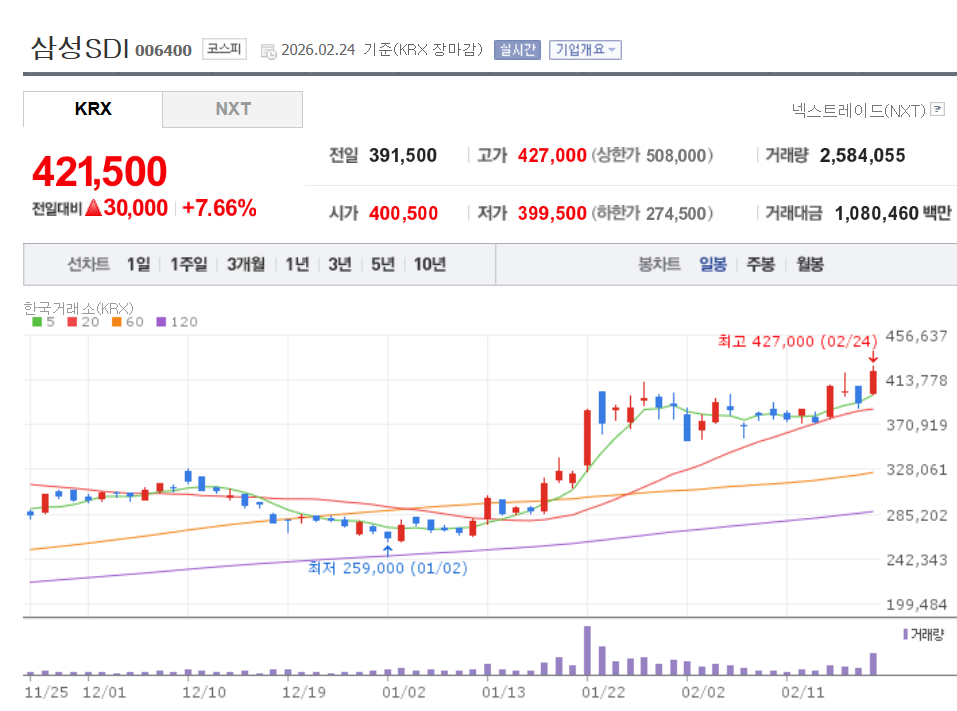Click the red 20-day moving average swatch
This screenshot has height=711, width=957.
(72, 322)
